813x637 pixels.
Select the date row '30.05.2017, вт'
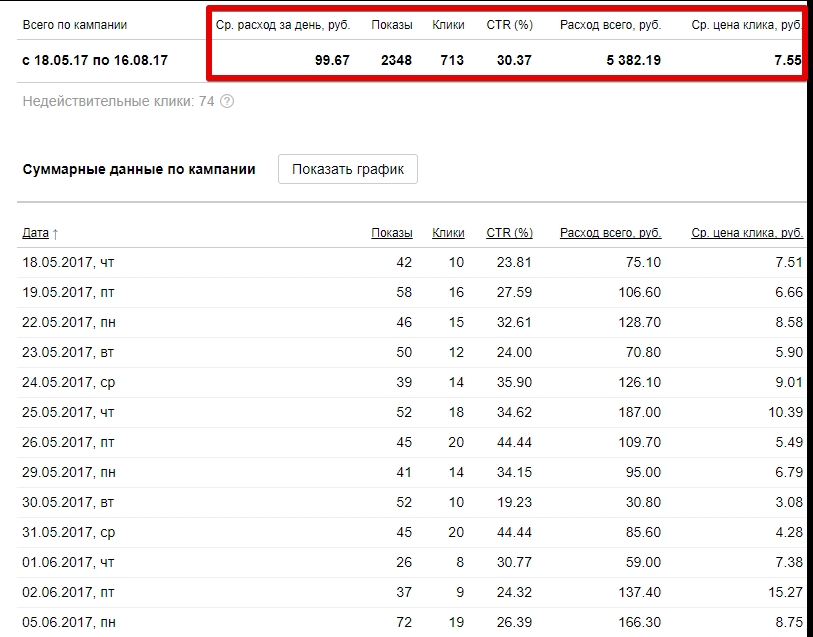[x=412, y=503]
